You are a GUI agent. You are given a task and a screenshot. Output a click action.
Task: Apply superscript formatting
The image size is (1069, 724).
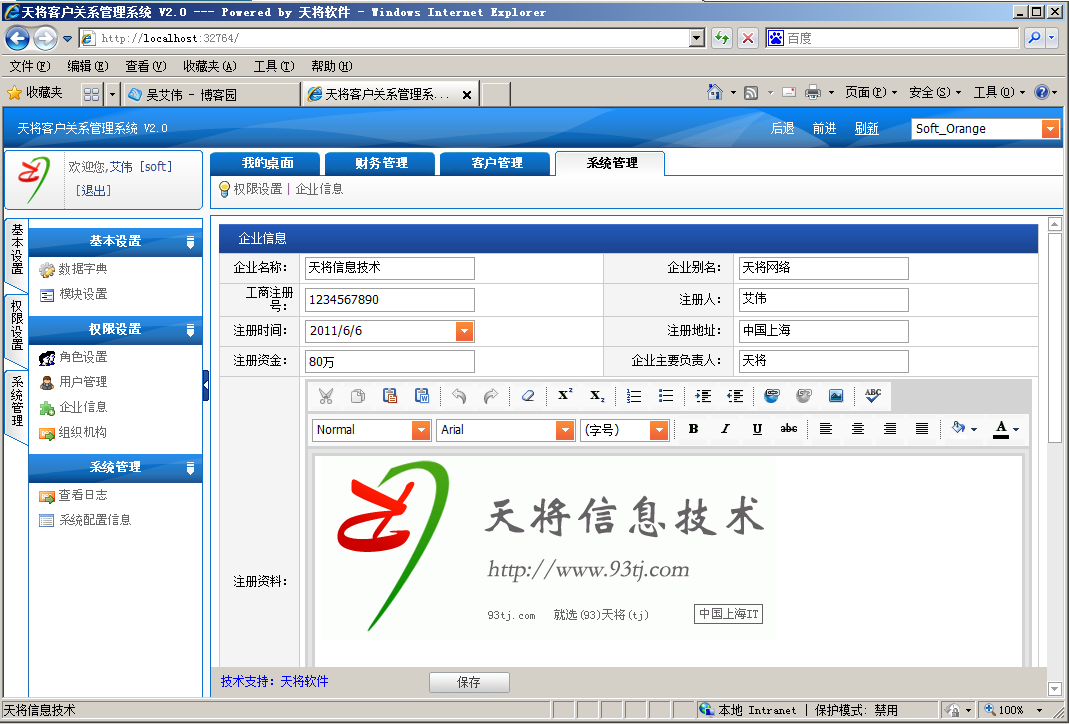[x=565, y=396]
